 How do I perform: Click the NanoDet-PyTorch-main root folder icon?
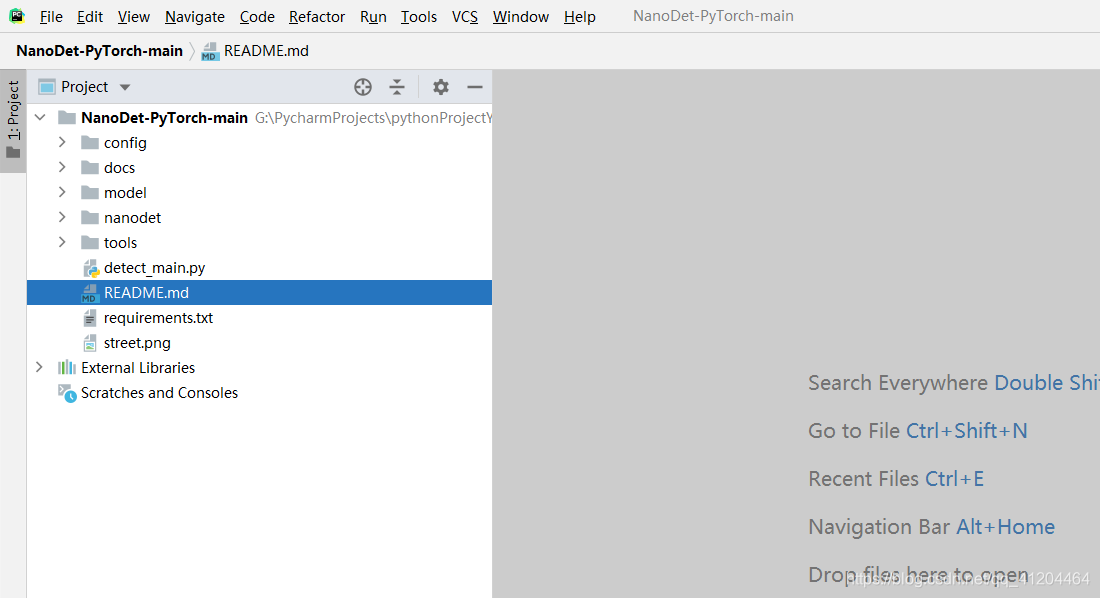point(67,117)
